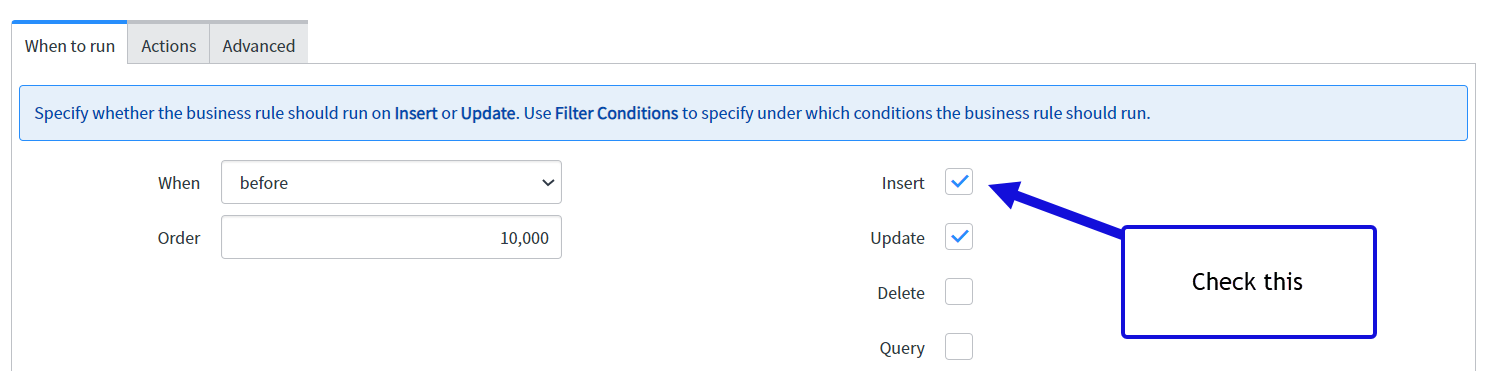The width and height of the screenshot is (1488, 371).
Task: Uncheck the Insert checkbox
Action: tap(959, 183)
